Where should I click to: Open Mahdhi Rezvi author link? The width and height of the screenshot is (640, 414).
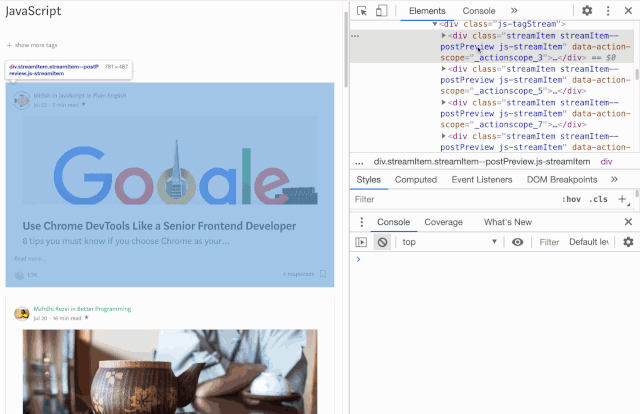[x=51, y=309]
